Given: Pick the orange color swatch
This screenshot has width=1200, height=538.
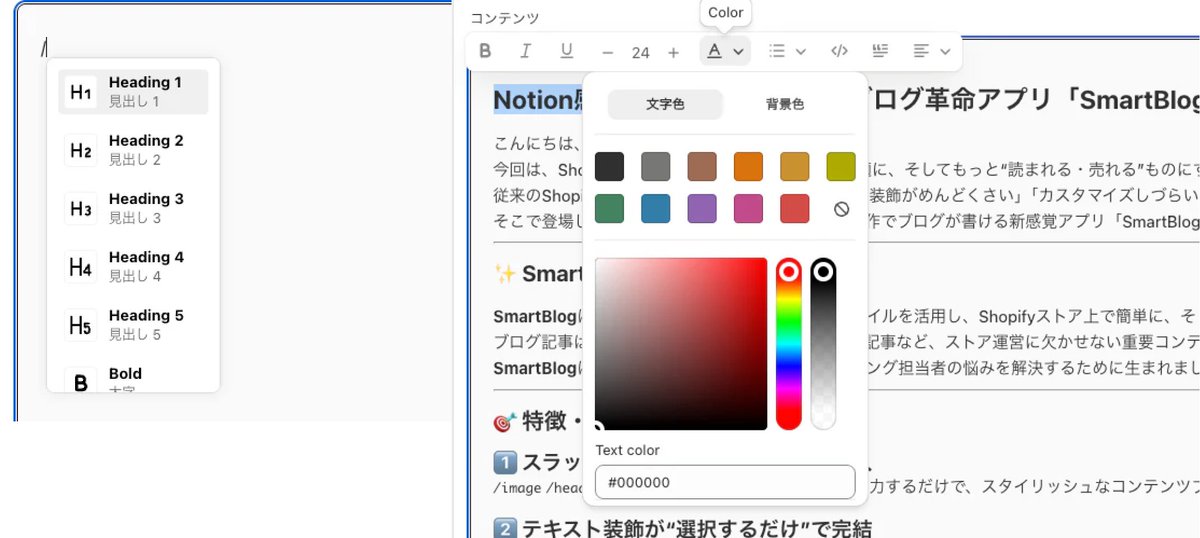Looking at the screenshot, I should point(748,166).
